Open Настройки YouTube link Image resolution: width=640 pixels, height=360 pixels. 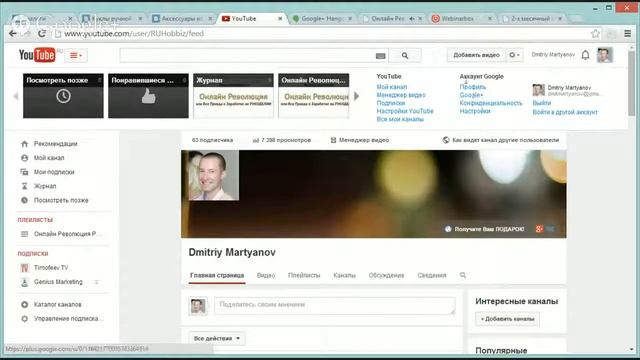(x=405, y=111)
